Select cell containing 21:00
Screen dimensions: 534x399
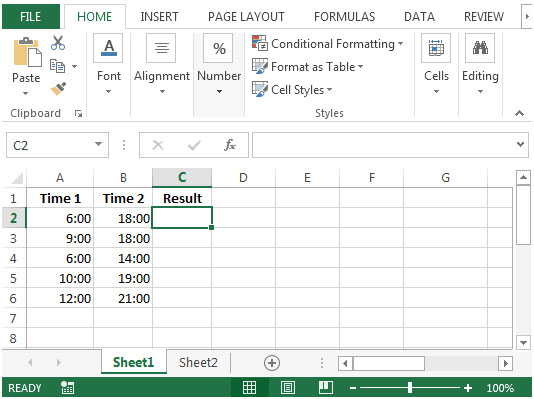(123, 299)
